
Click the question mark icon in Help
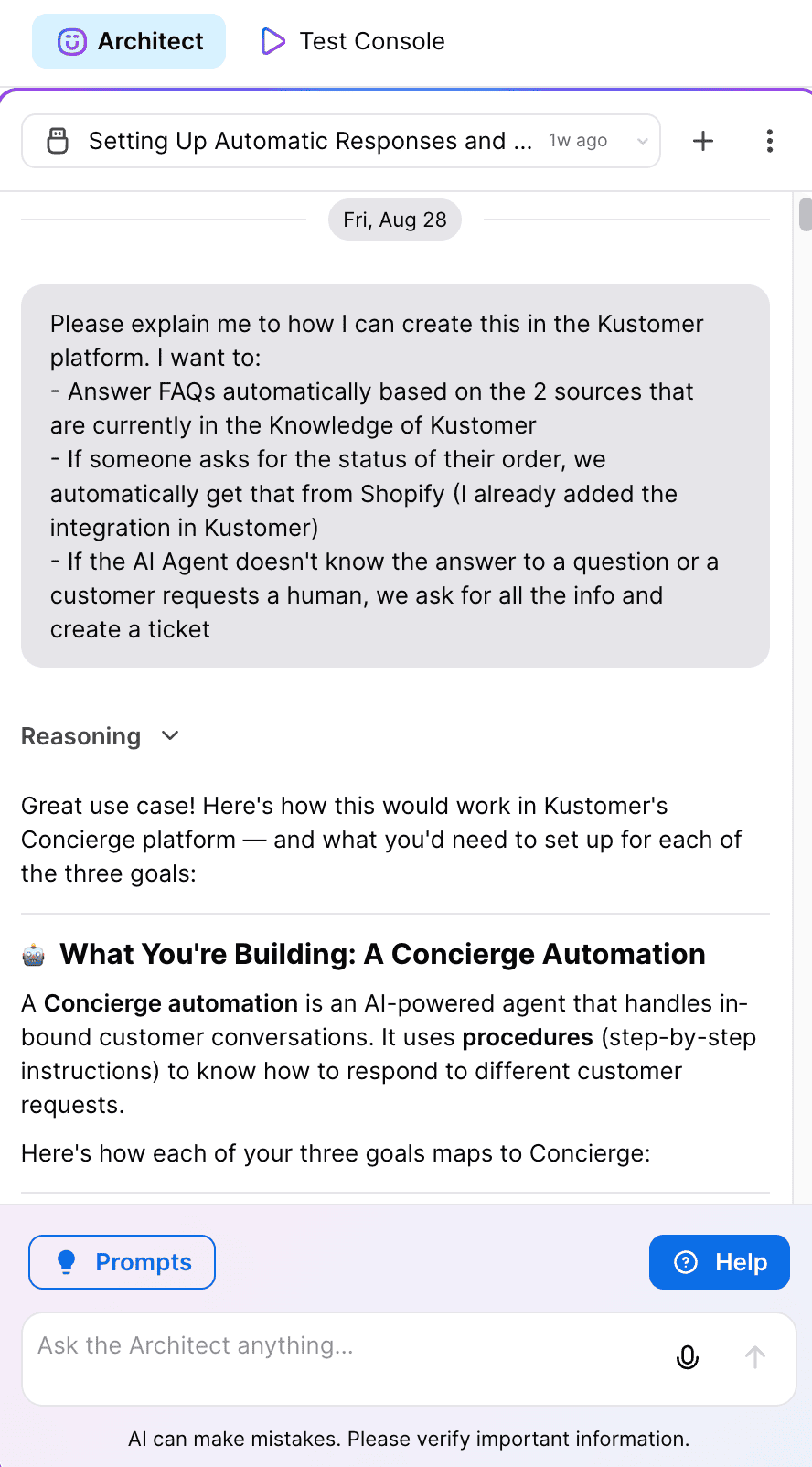coord(686,1262)
